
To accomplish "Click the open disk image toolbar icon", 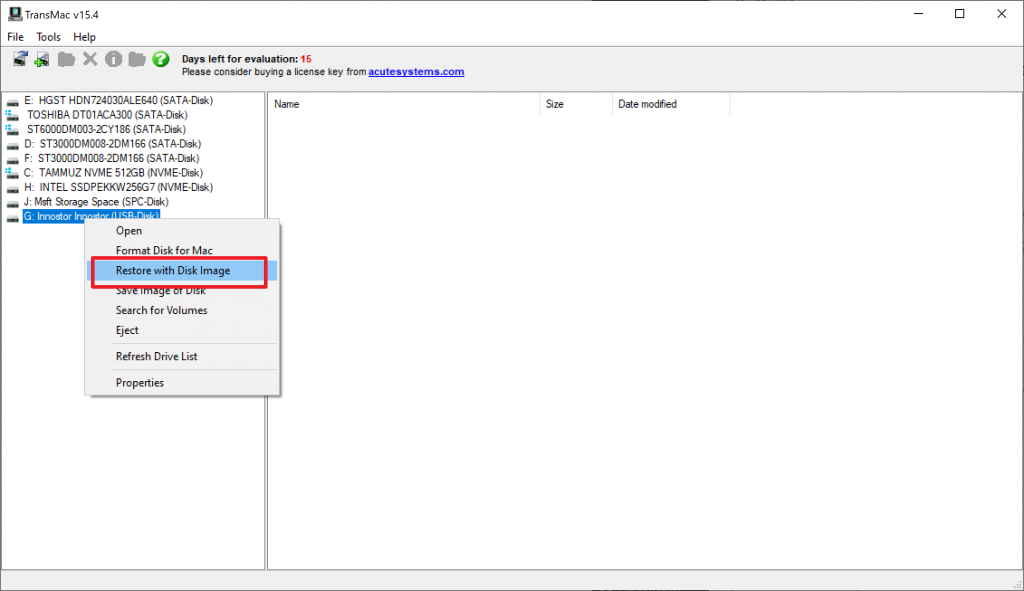I will pyautogui.click(x=20, y=59).
